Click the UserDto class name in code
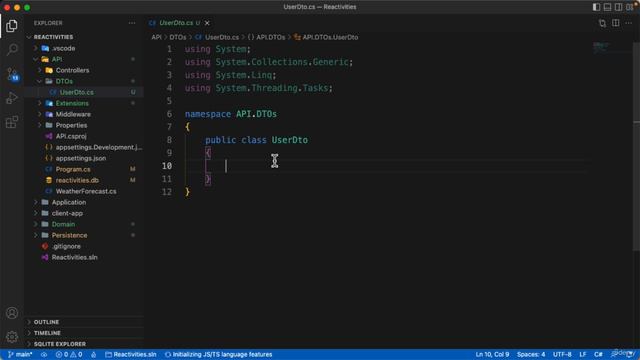 [290, 140]
